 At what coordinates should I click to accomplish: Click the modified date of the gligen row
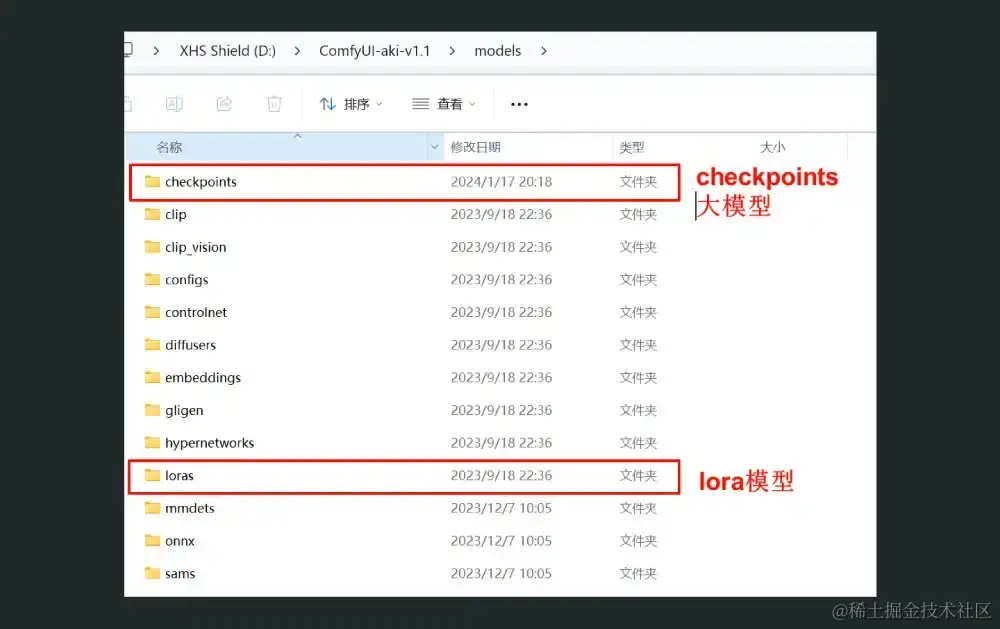coord(501,410)
